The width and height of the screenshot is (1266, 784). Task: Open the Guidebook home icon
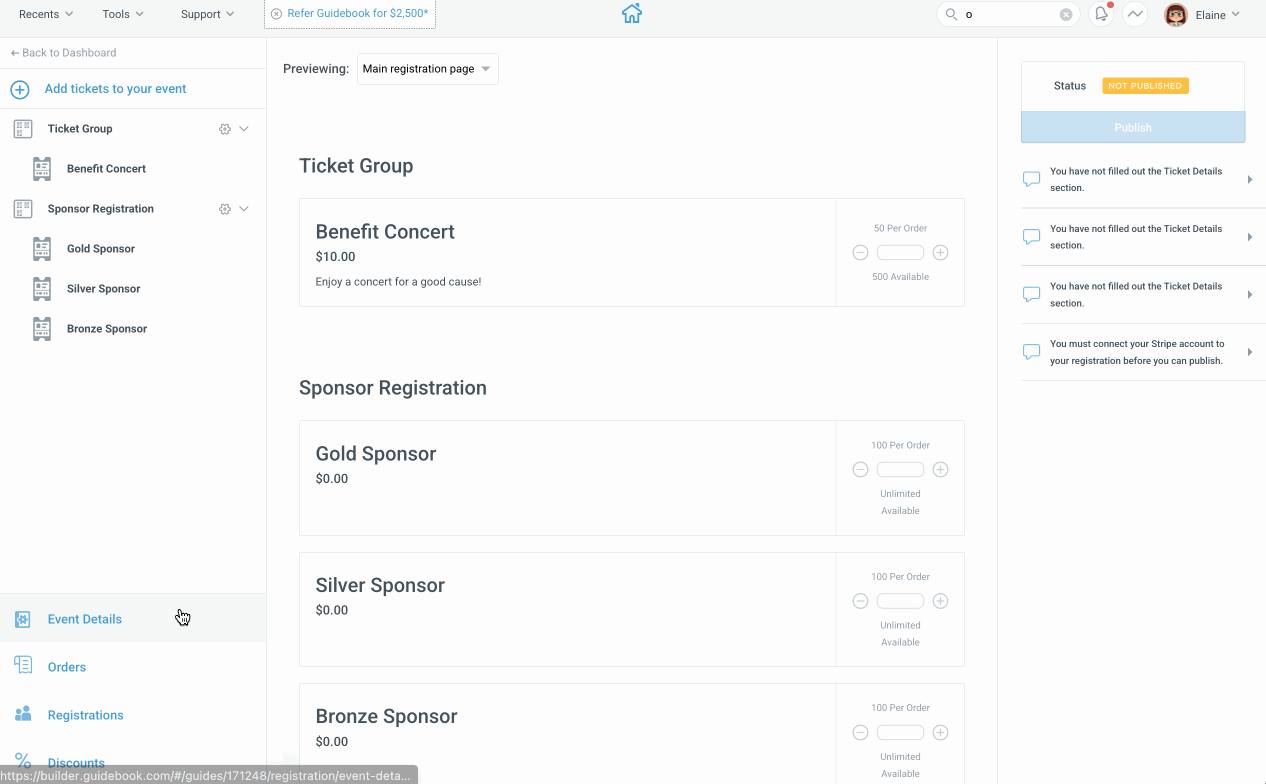pyautogui.click(x=631, y=14)
